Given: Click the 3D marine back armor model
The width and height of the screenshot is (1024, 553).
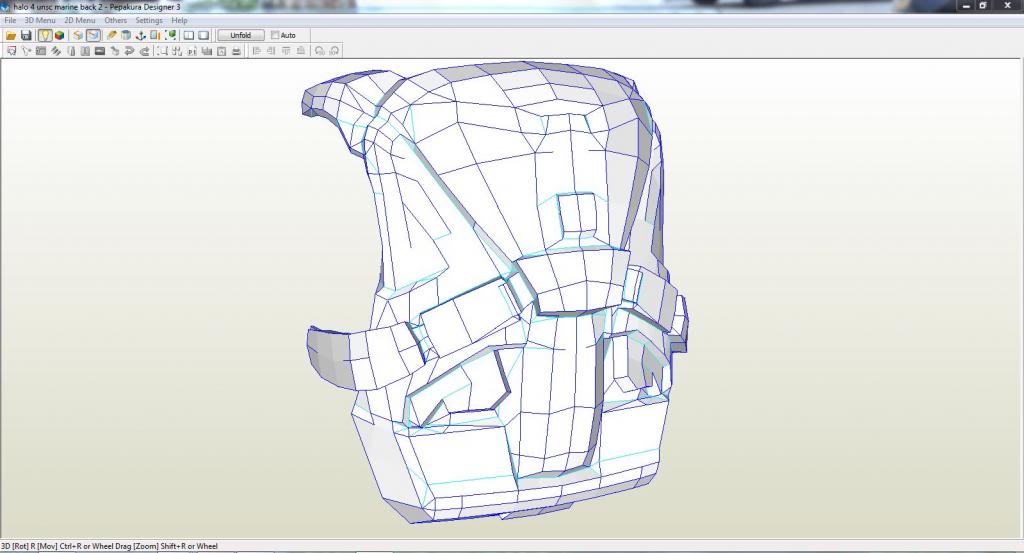Looking at the screenshot, I should [496, 294].
